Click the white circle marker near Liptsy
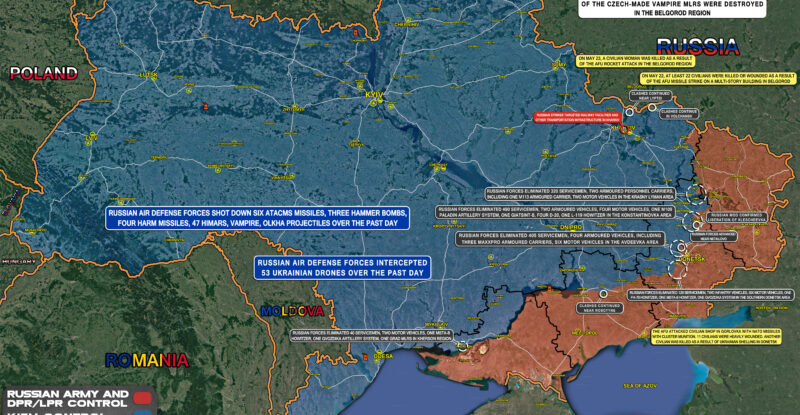Screen dimensions: 800x415 coord(630,112)
